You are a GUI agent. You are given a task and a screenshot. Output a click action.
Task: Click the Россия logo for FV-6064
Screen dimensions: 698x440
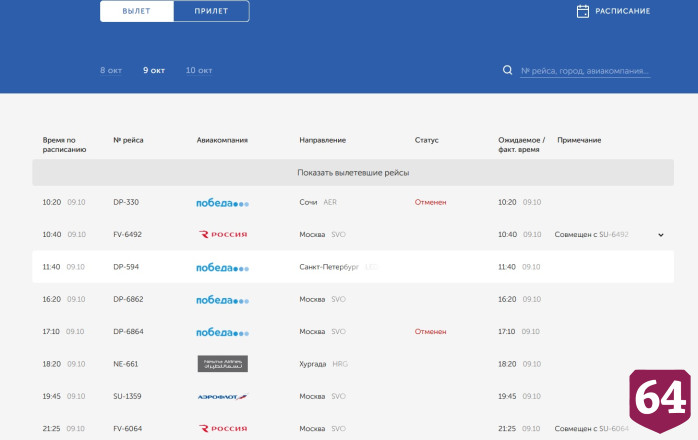(x=223, y=428)
